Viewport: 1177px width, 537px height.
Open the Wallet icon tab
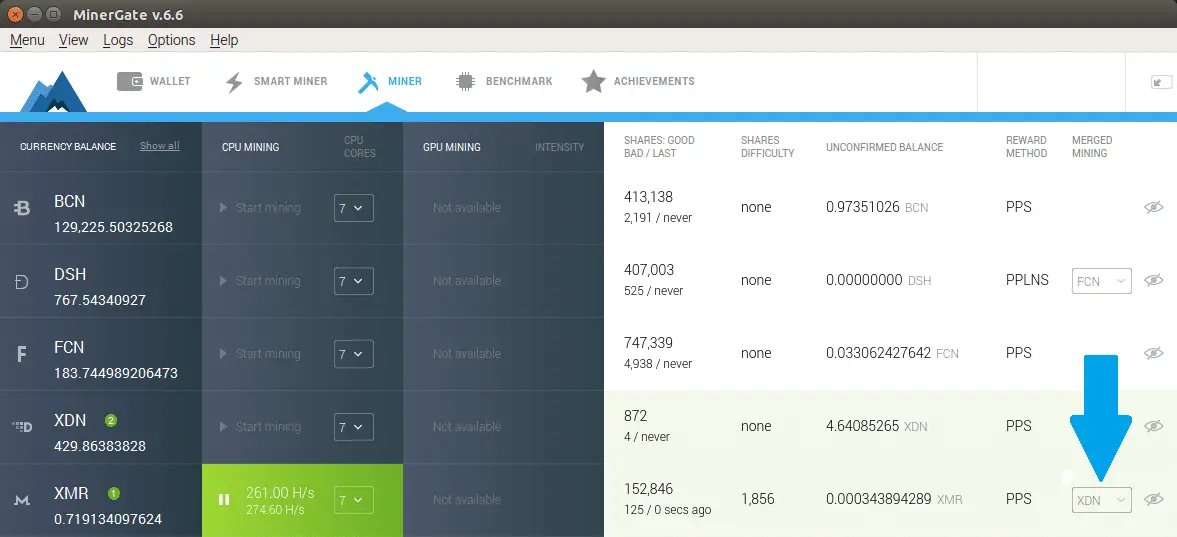pyautogui.click(x=129, y=82)
